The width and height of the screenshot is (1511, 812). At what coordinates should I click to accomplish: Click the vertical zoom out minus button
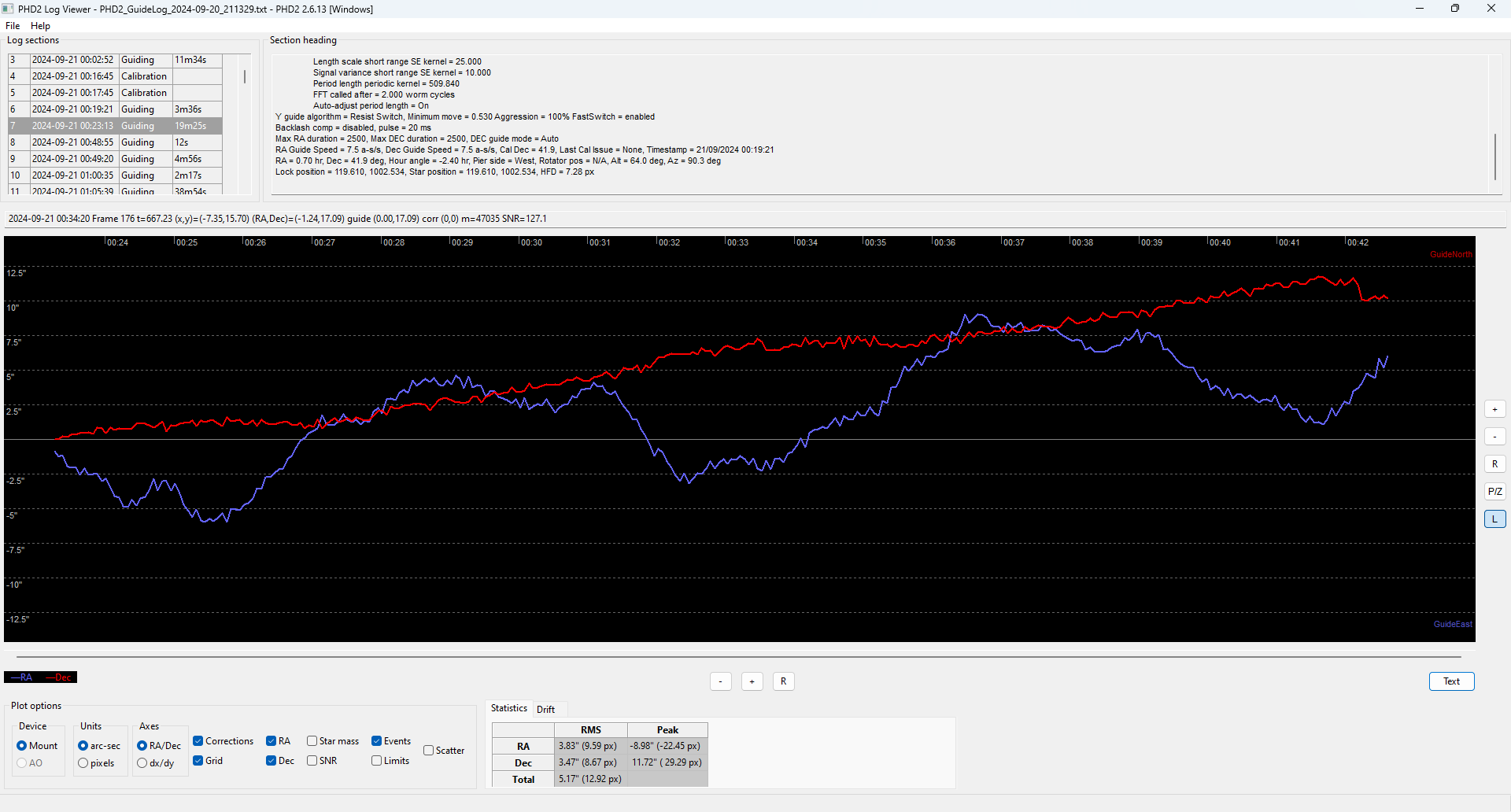[1494, 437]
